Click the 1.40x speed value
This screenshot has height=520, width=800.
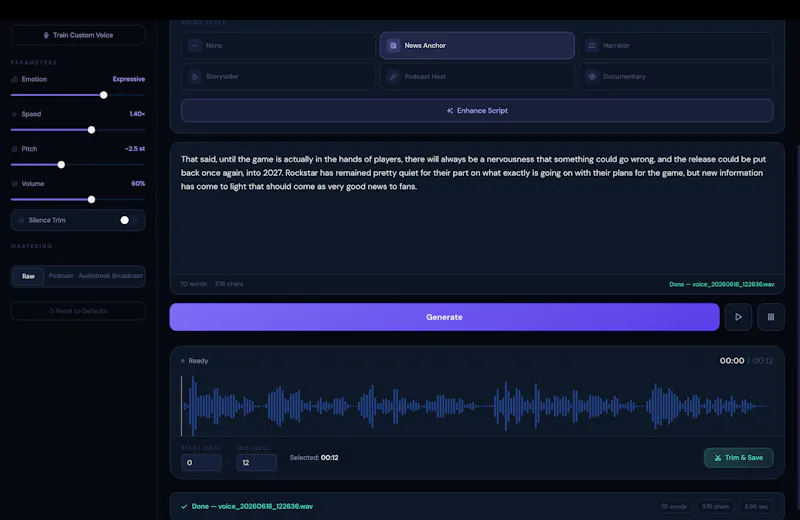pyautogui.click(x=137, y=114)
